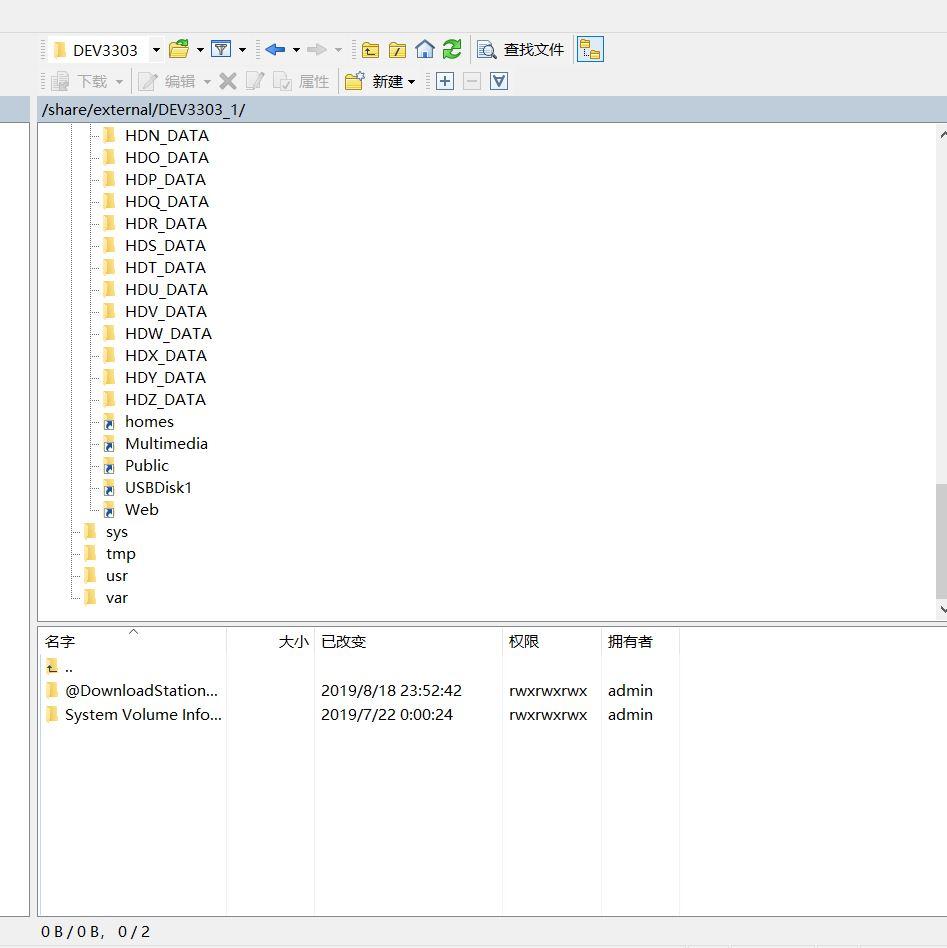Refresh the remote directory listing

(452, 49)
